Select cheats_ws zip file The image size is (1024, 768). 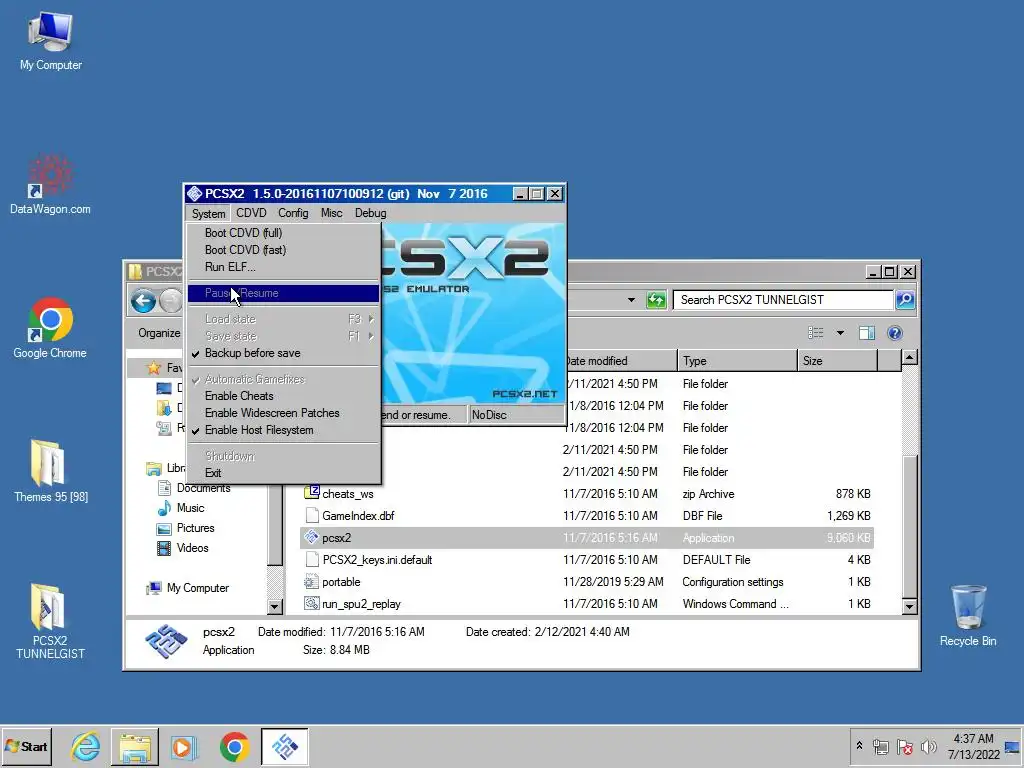pos(587,494)
